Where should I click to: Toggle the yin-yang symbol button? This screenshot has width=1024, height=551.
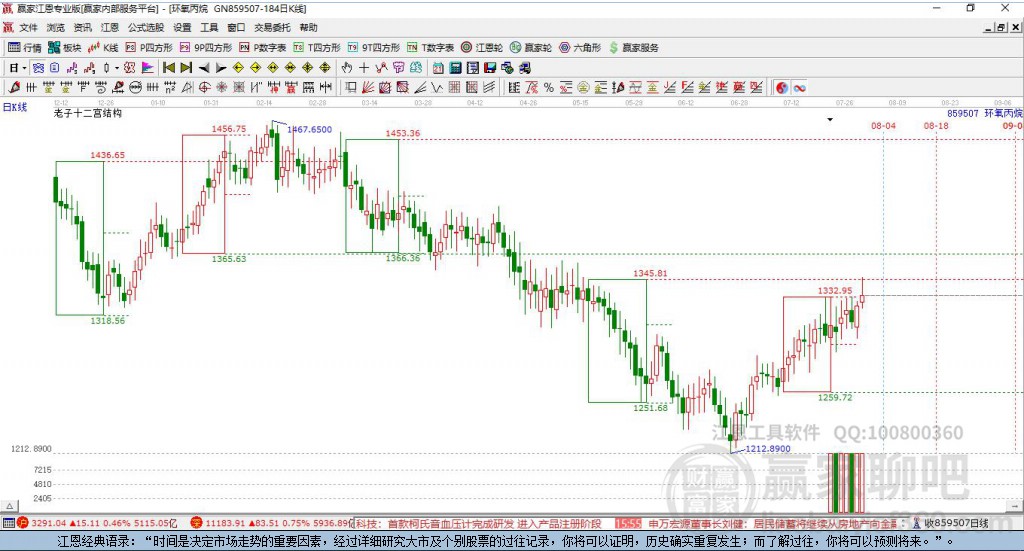[x=782, y=87]
